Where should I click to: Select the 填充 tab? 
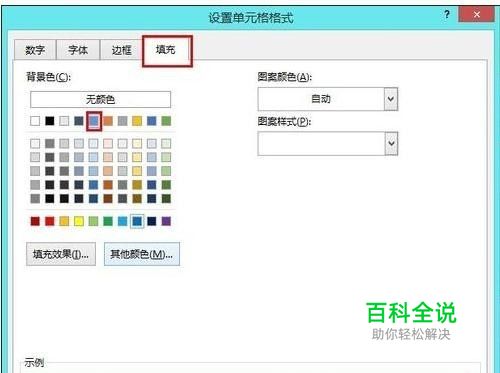167,50
